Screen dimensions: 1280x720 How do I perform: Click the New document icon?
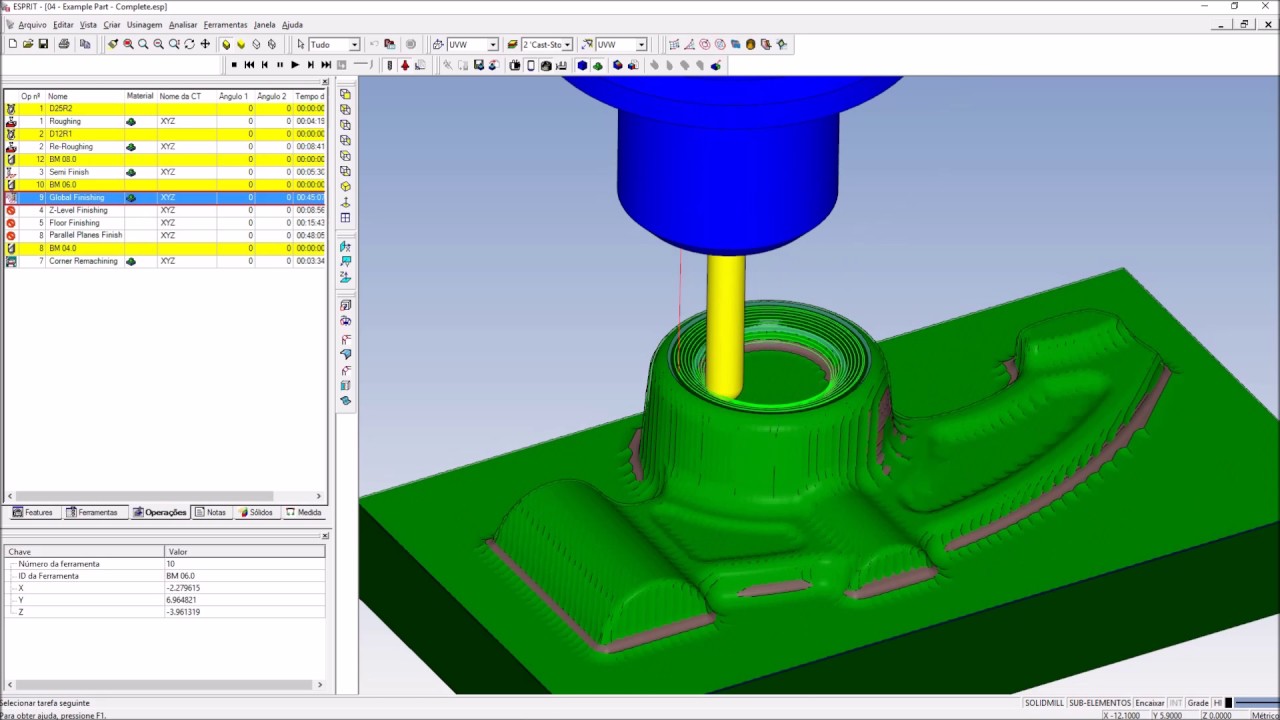click(x=12, y=44)
